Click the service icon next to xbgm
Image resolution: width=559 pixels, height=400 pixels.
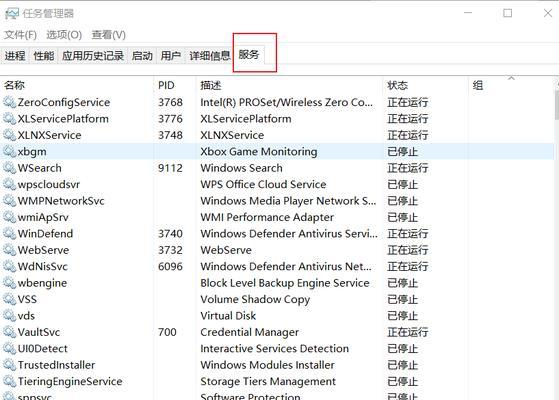10,152
